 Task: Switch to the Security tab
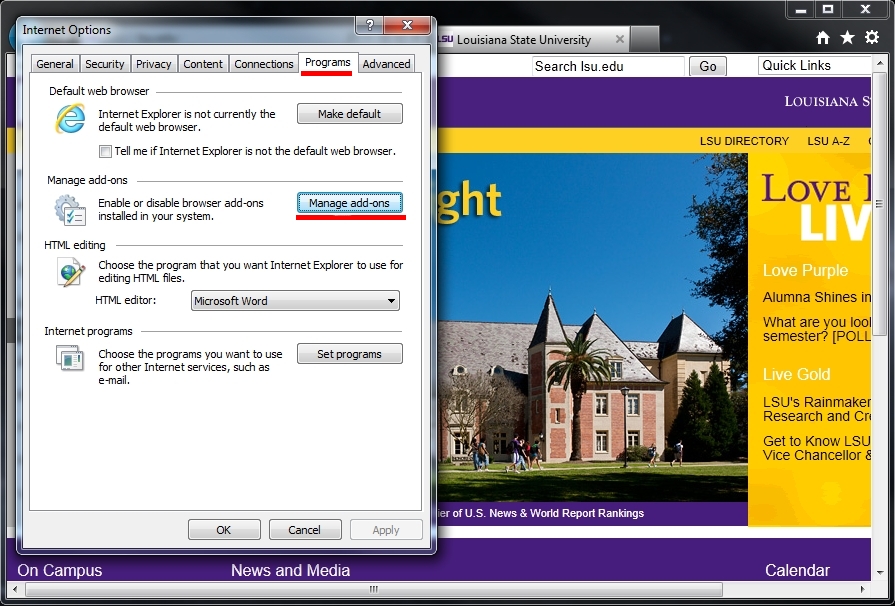(x=104, y=64)
